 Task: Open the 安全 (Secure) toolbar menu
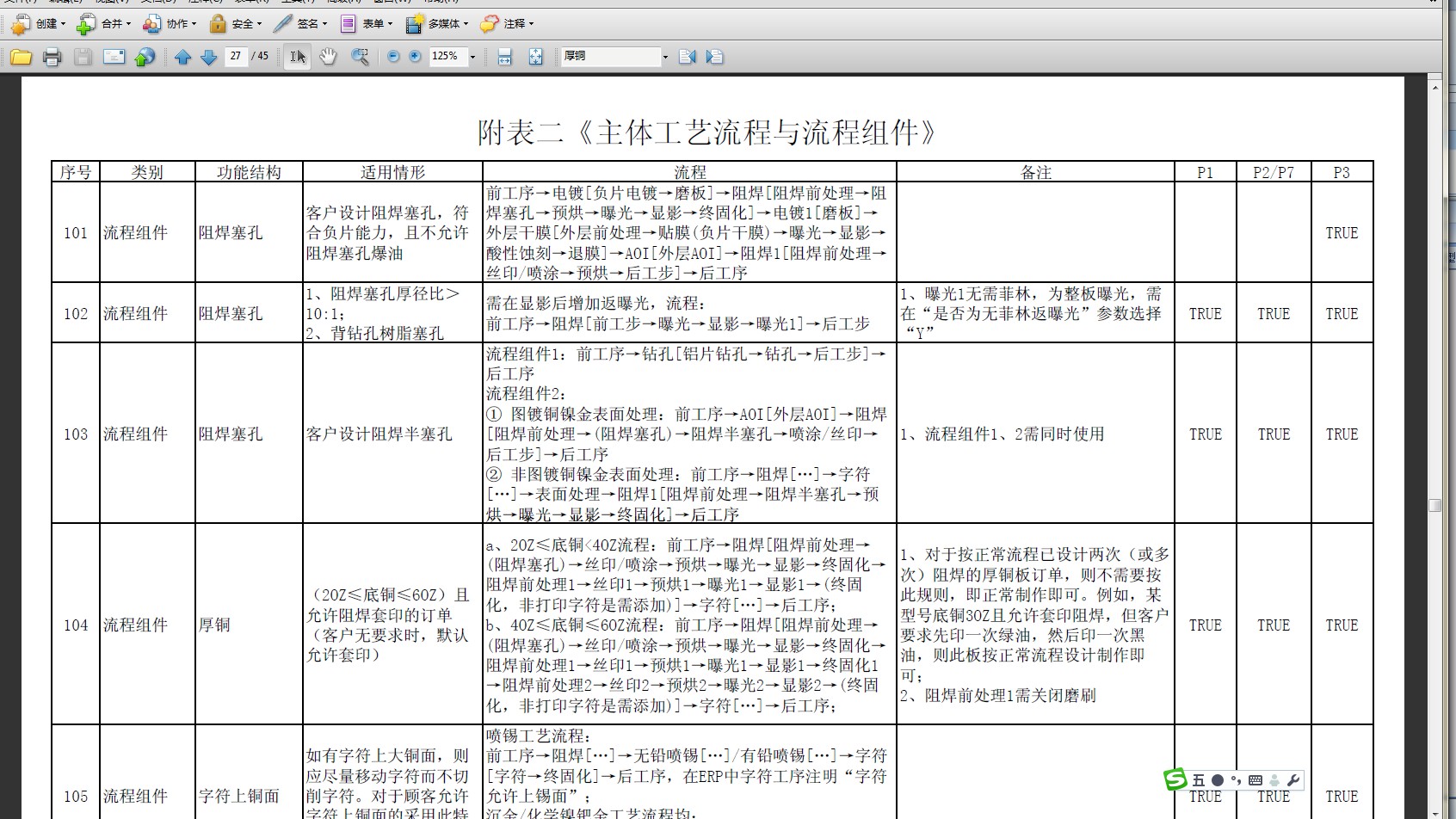point(234,24)
